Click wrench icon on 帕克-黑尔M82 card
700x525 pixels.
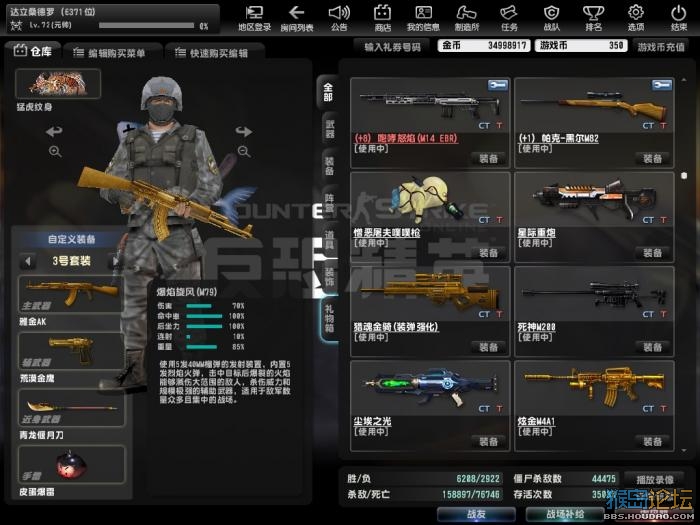662,85
